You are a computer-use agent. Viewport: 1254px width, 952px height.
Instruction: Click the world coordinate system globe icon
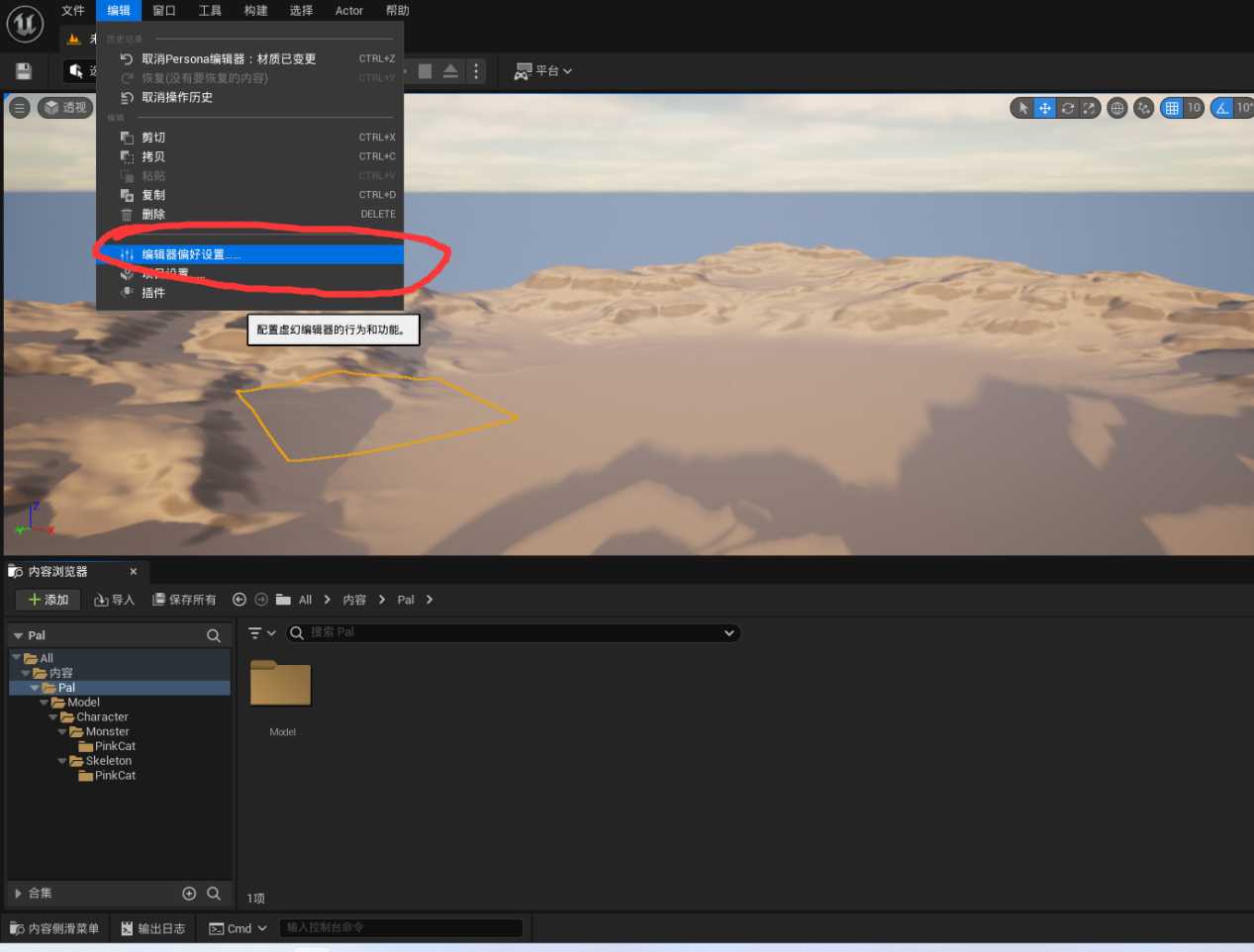coord(1117,108)
